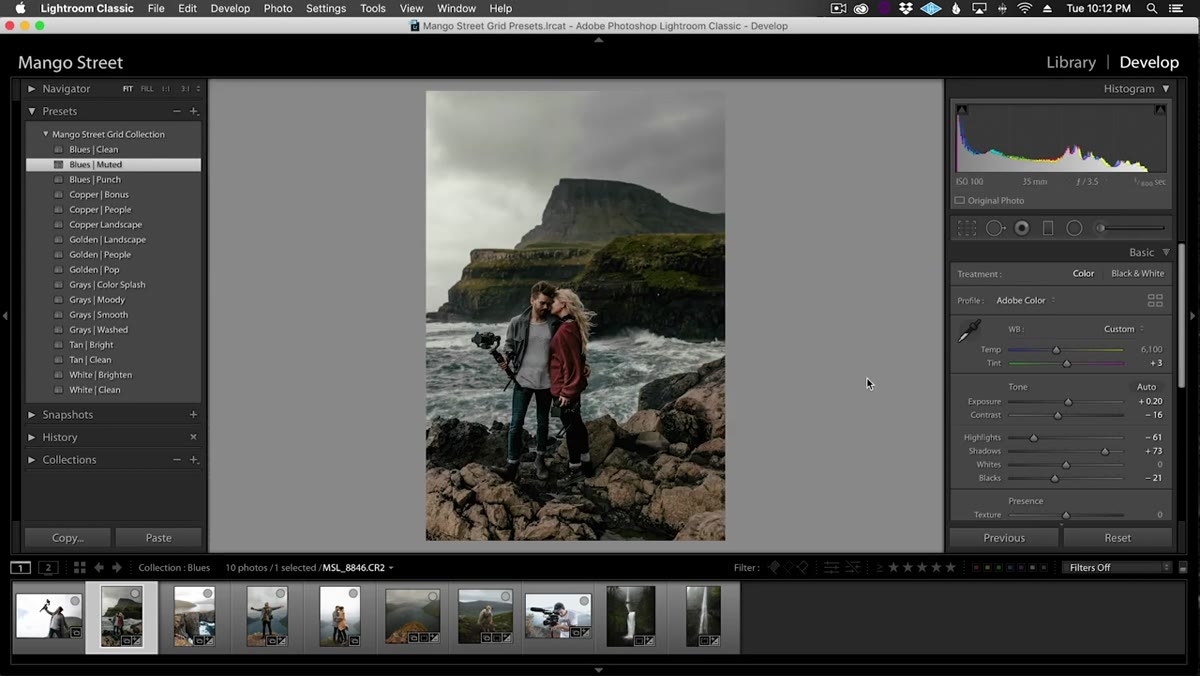Collapse the Histogram panel
1200x676 pixels.
coord(1166,89)
